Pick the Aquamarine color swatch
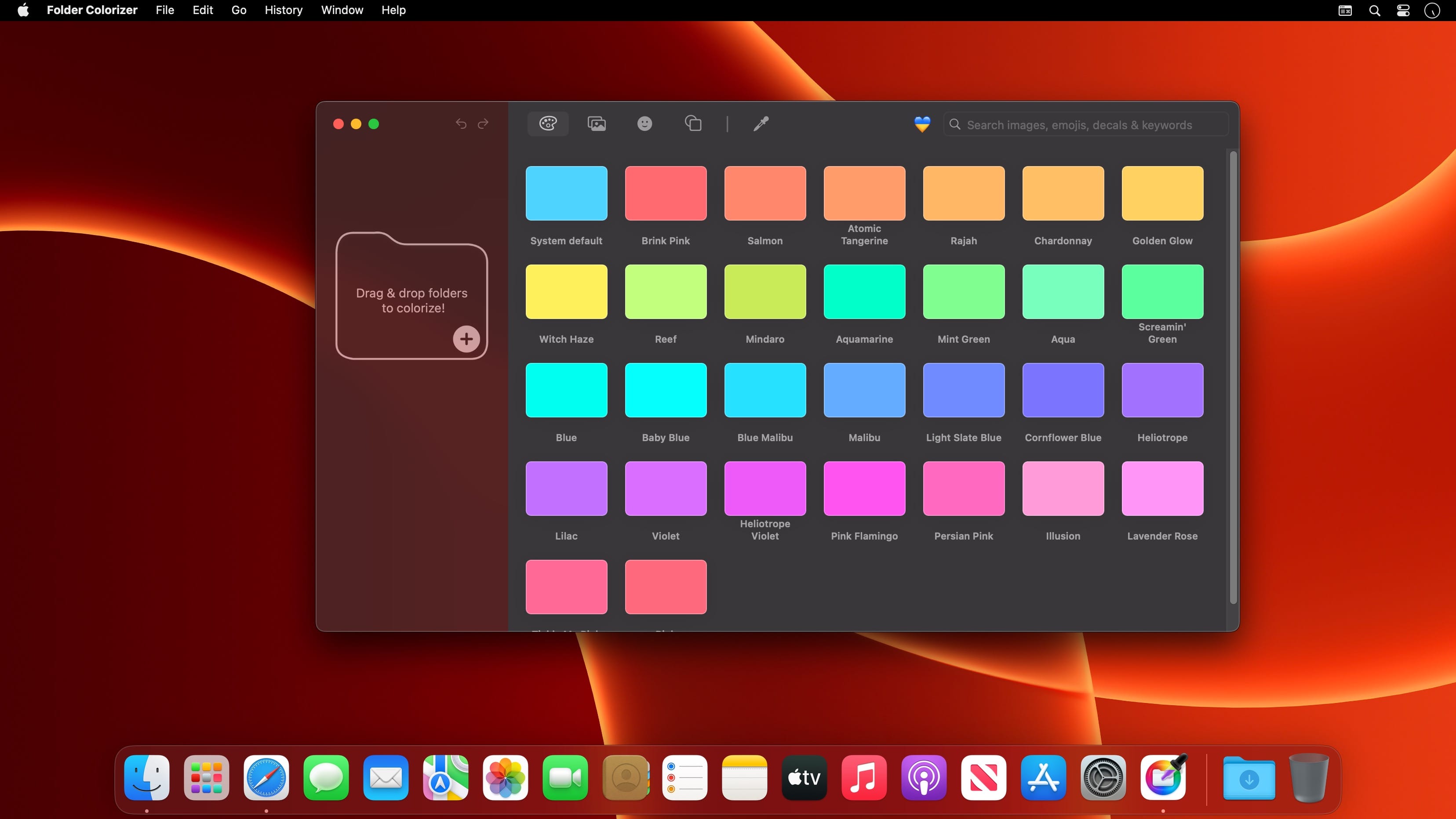1456x819 pixels. (x=864, y=291)
